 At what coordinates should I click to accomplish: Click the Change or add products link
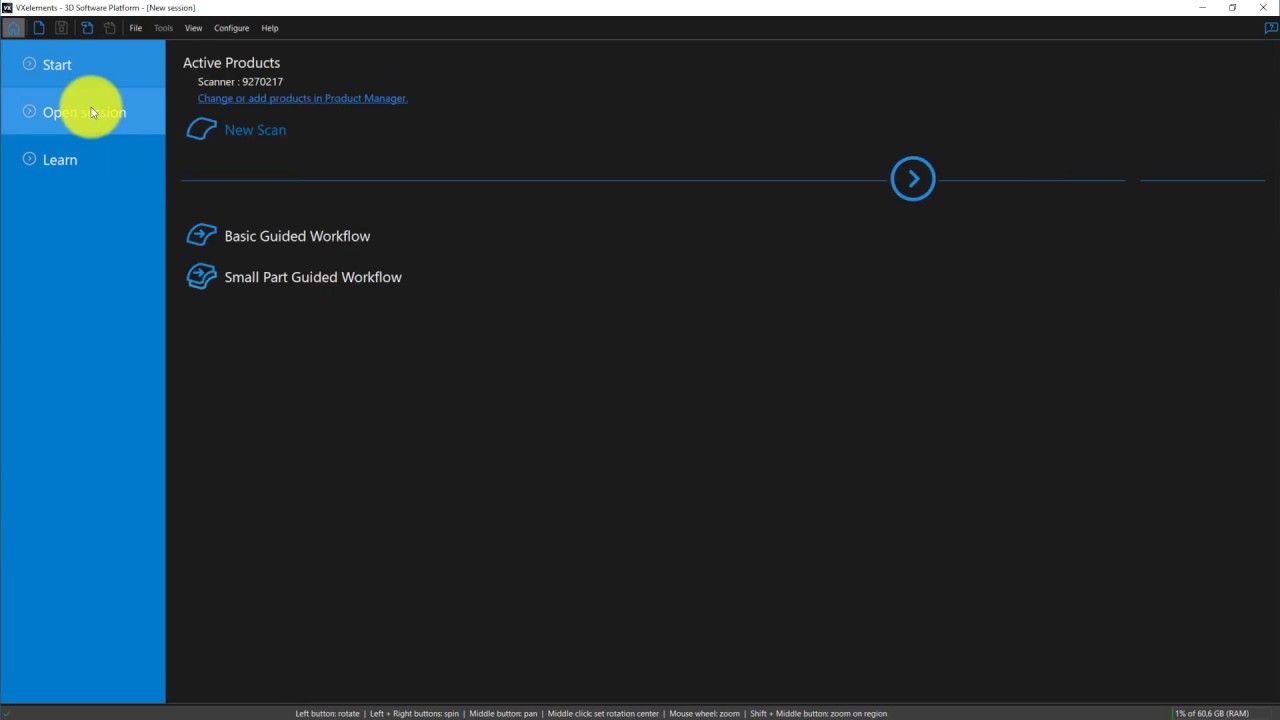(x=302, y=98)
